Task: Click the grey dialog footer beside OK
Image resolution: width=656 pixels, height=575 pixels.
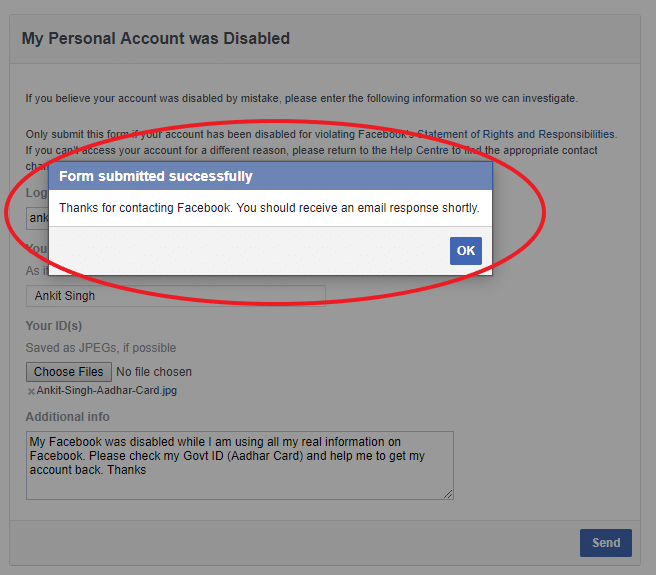Action: click(250, 251)
